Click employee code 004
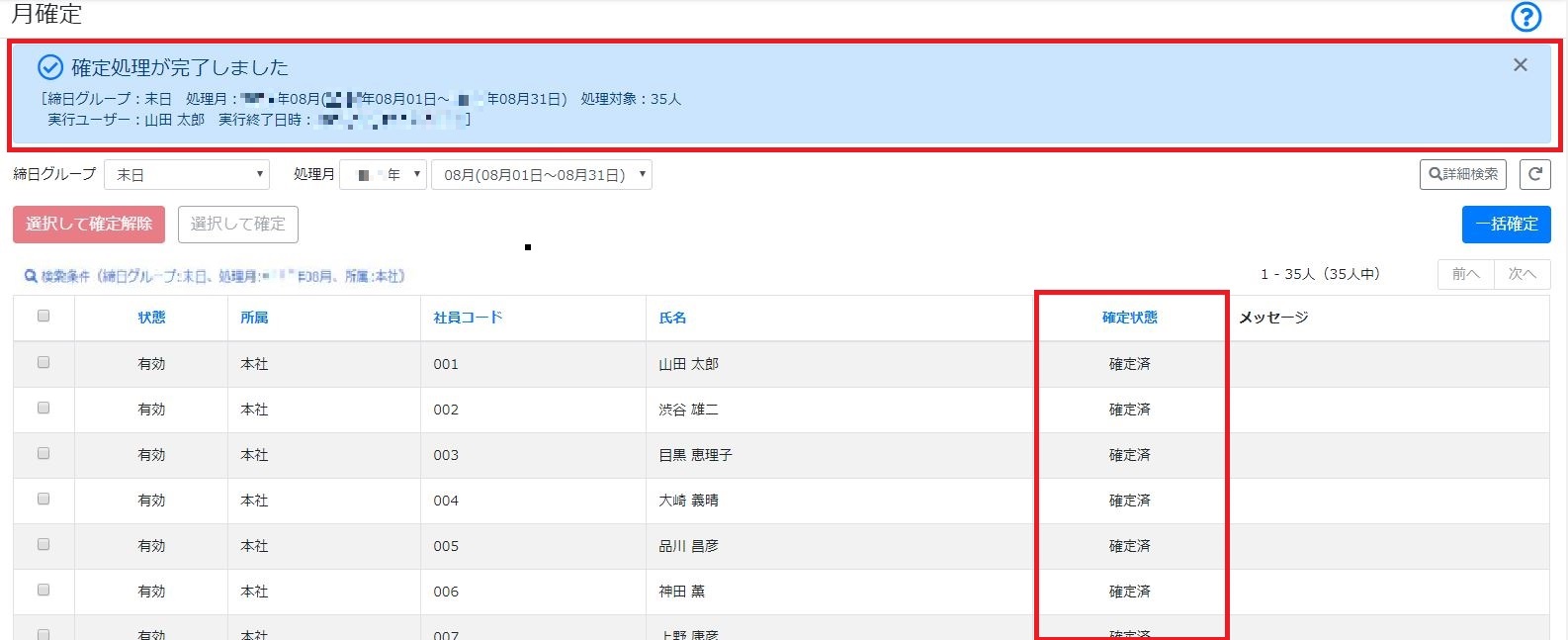1568x640 pixels. [446, 501]
